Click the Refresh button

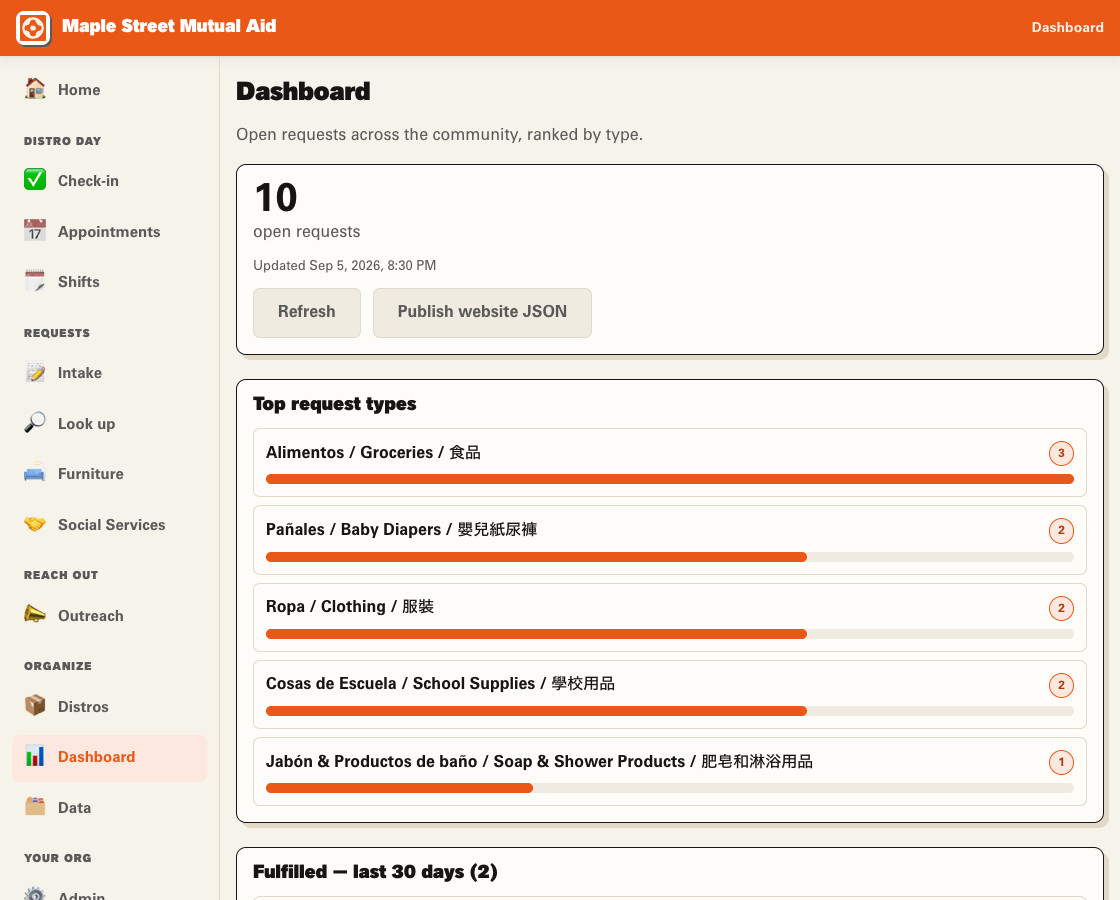[306, 312]
